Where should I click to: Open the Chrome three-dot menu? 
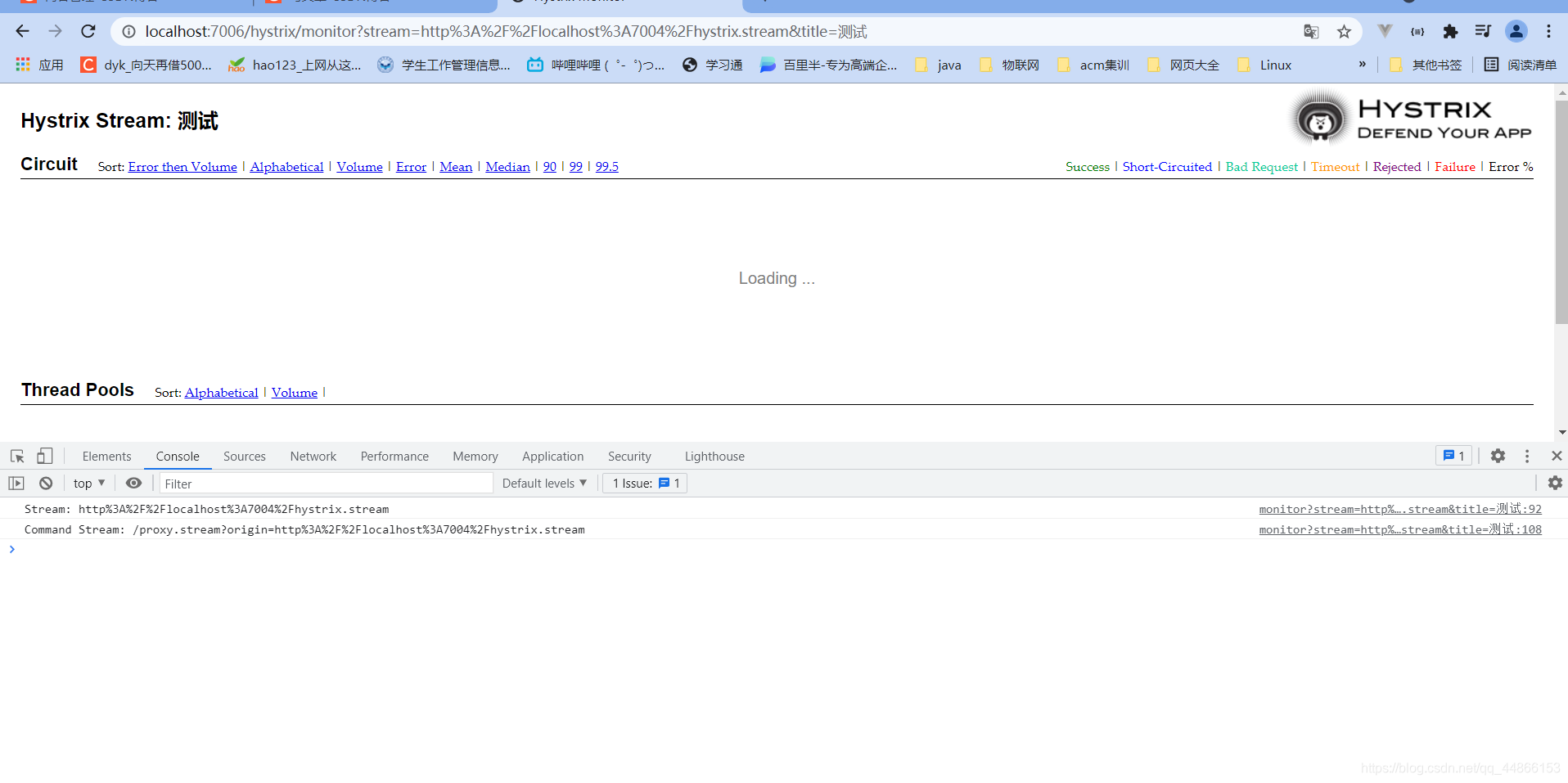pos(1548,31)
